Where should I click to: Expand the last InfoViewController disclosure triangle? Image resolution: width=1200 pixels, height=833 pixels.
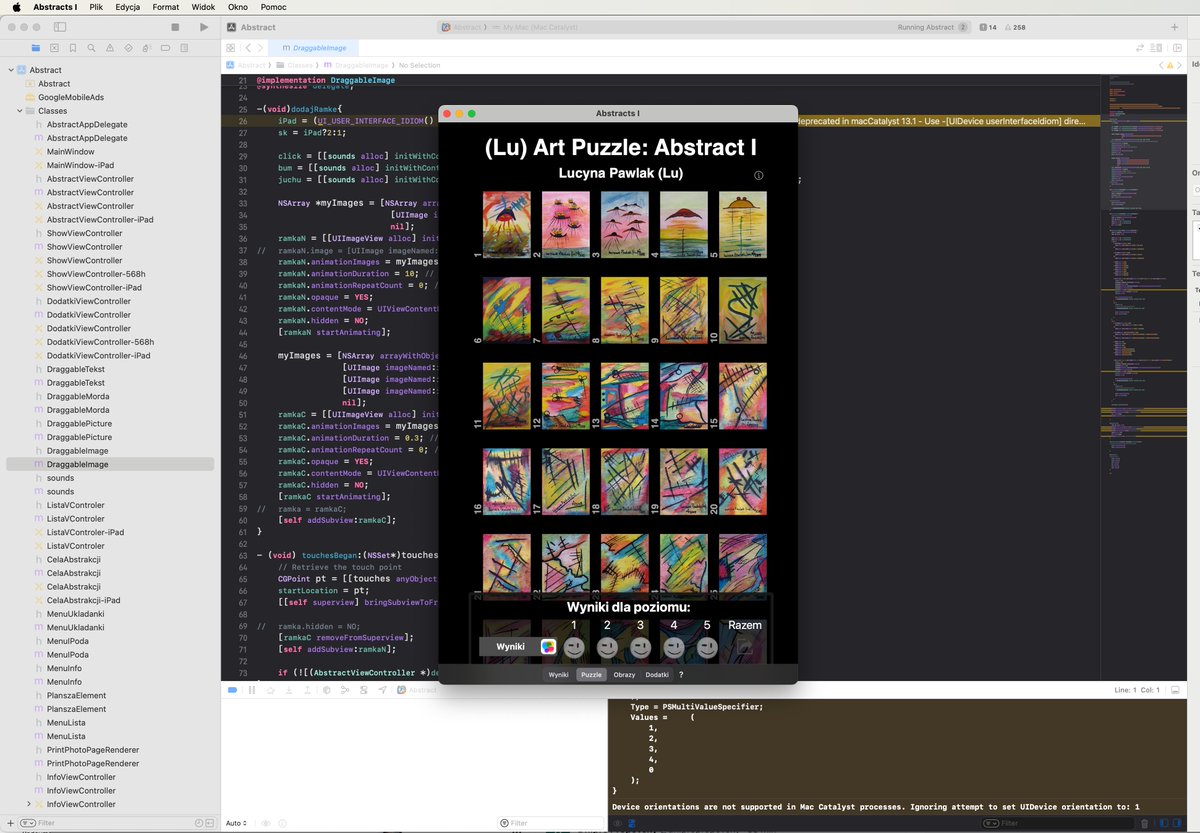[28, 804]
